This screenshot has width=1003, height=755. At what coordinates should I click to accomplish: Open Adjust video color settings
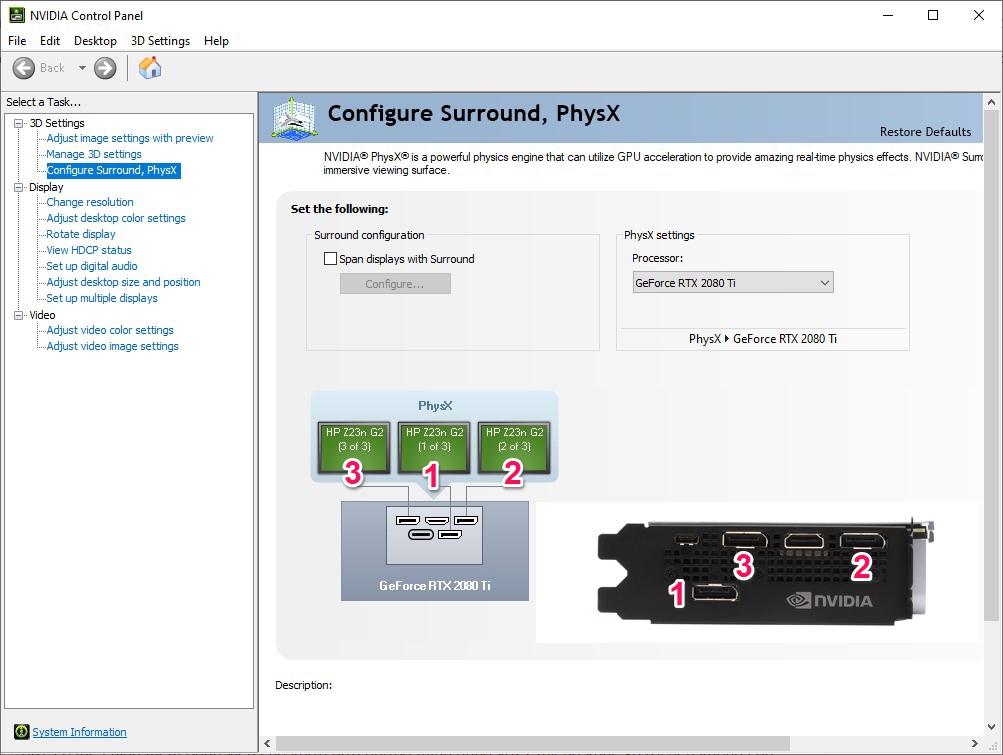(110, 330)
